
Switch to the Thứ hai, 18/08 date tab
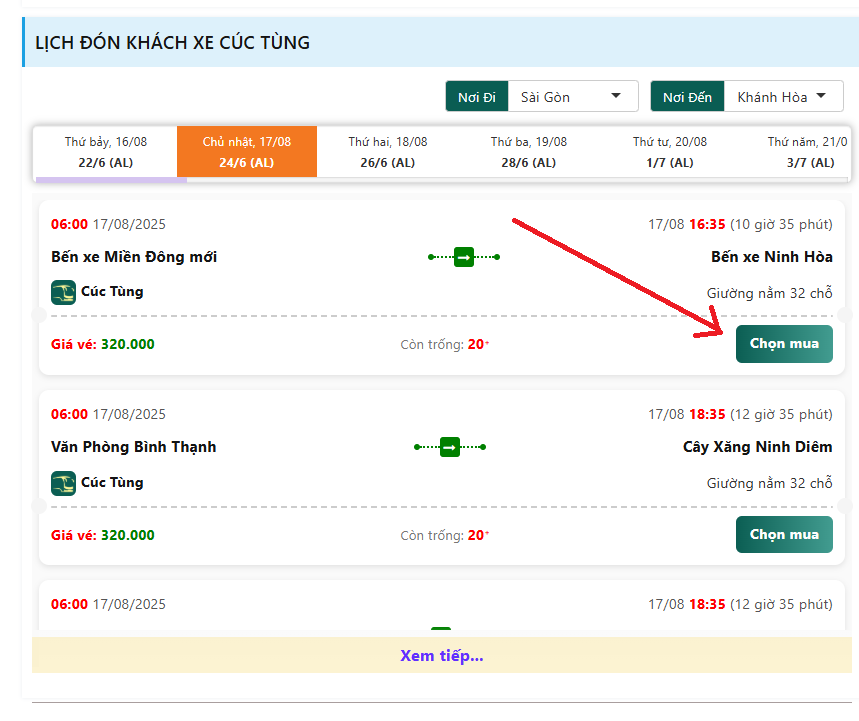(388, 152)
